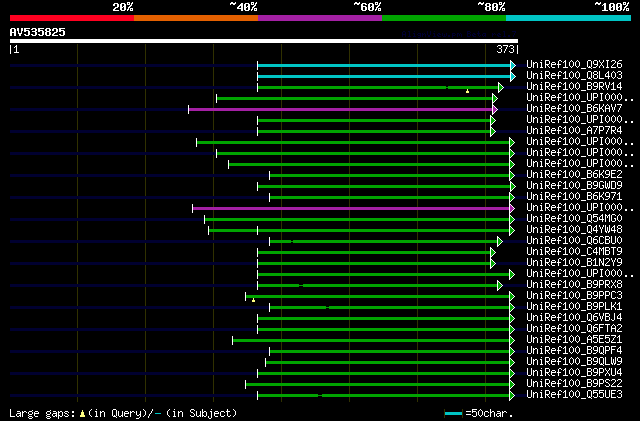Select the UniRef100_B1N2Y9 label
Screen dimensions: 640x421
[x=574, y=263]
